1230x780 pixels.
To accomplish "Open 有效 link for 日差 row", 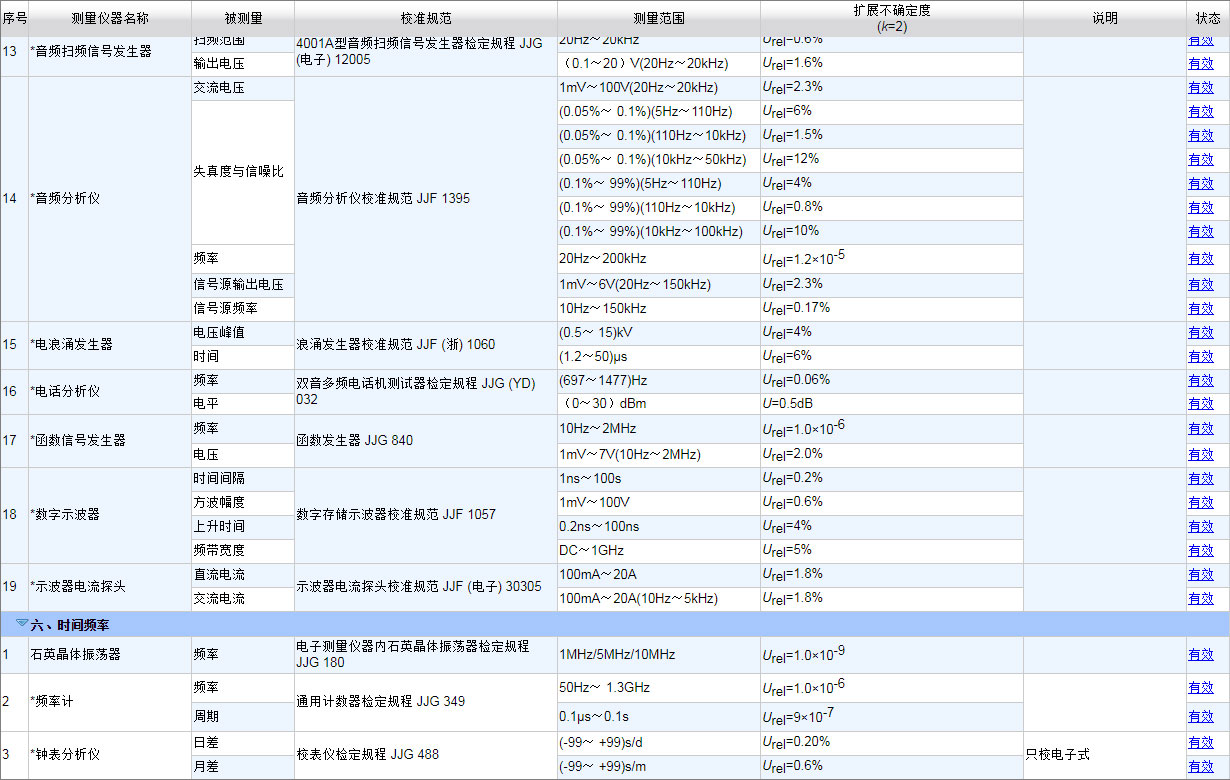I will tap(1200, 743).
